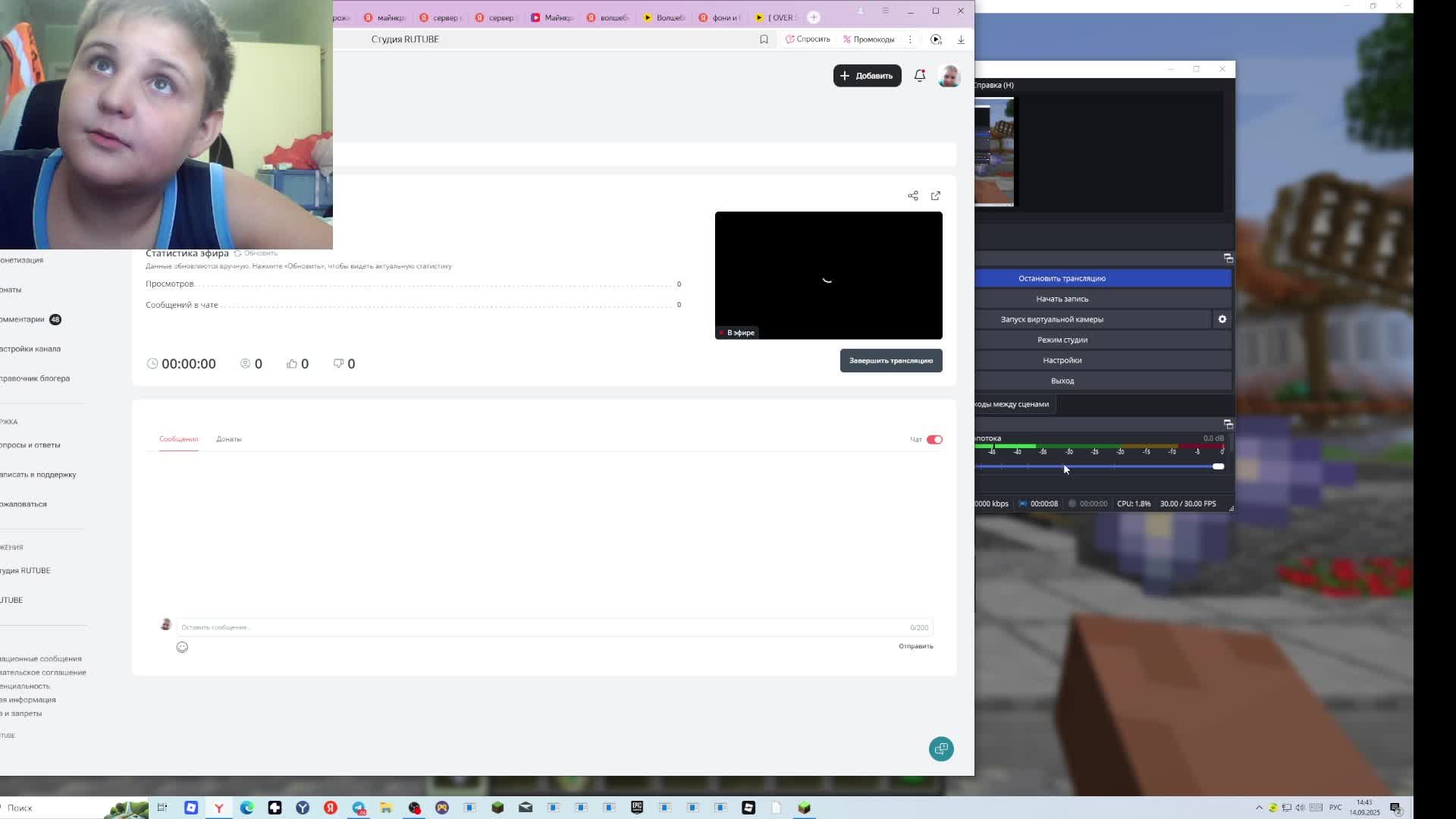Click the share icon above the stream preview
This screenshot has width=1456, height=819.
[913, 196]
